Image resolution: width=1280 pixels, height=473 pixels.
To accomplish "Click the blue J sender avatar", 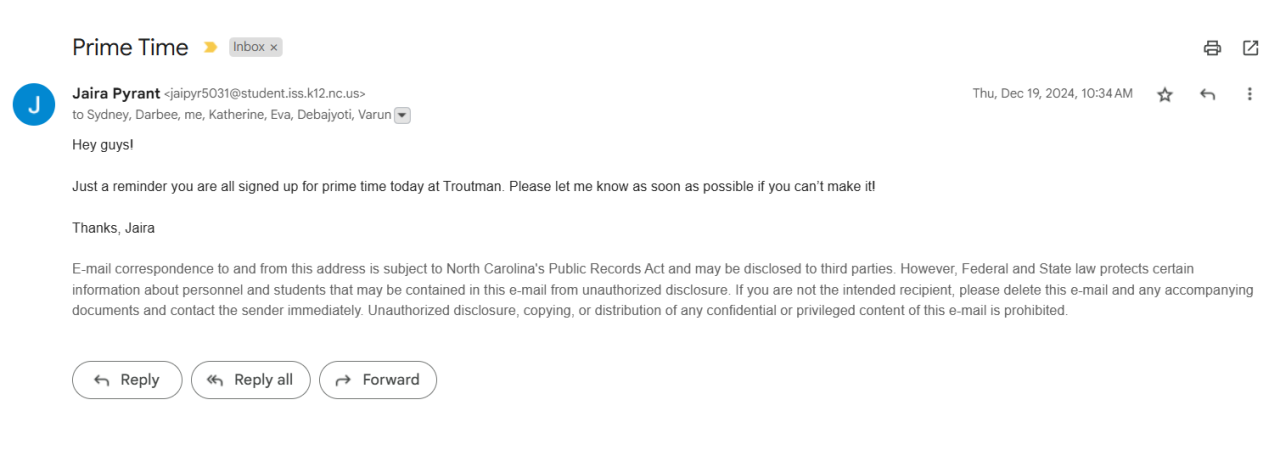I will click(x=34, y=104).
